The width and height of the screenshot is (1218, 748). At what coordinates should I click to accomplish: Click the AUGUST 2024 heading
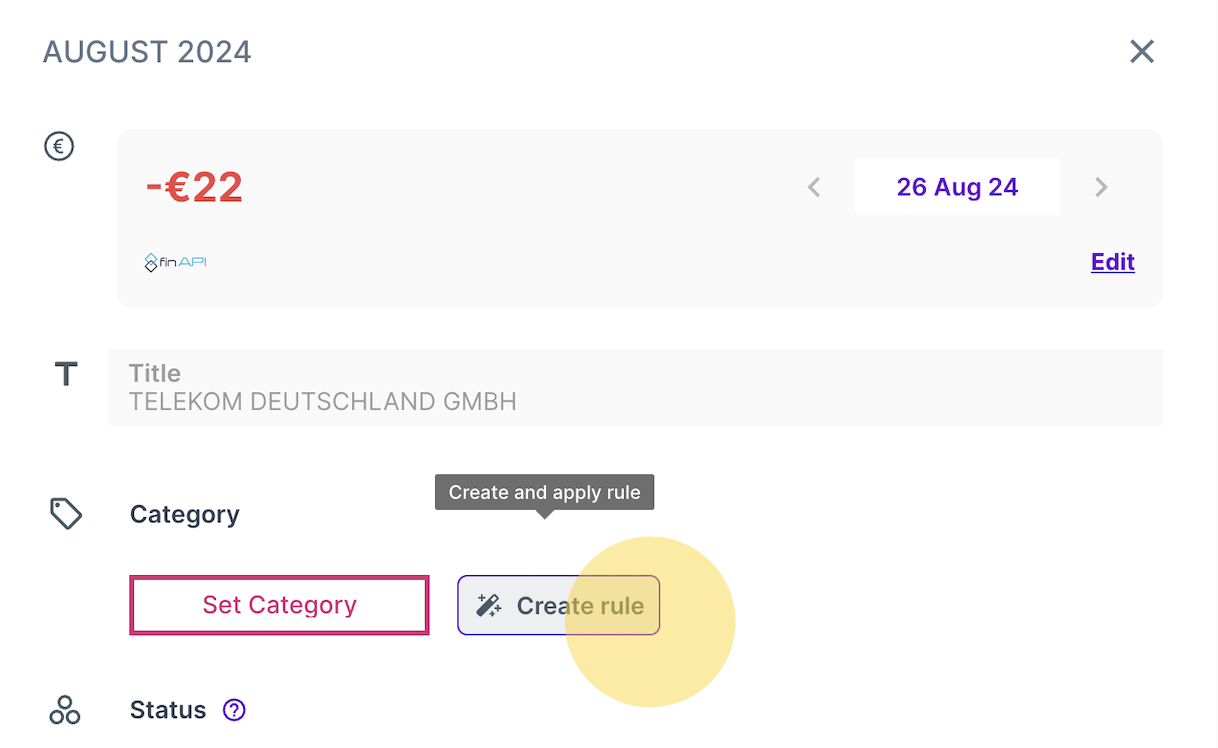147,51
